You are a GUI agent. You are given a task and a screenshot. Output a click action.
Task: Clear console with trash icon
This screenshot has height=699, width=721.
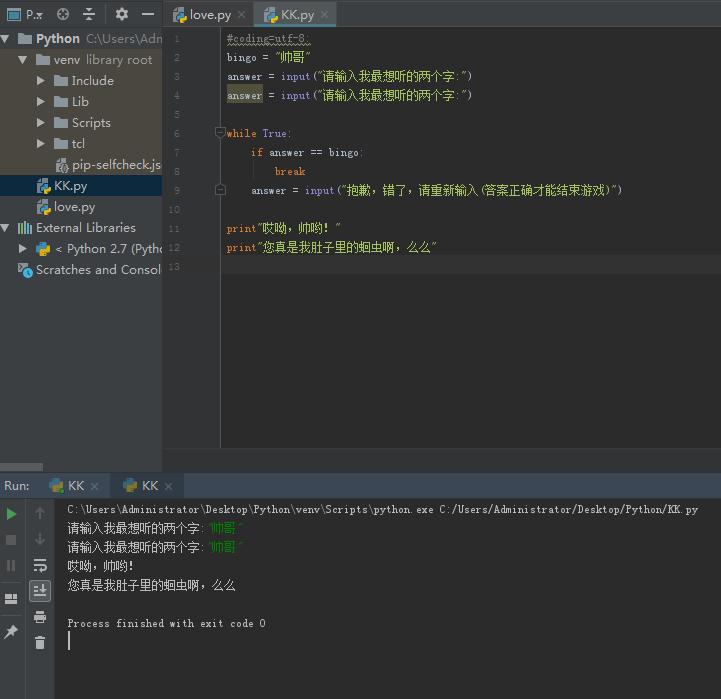(40, 642)
